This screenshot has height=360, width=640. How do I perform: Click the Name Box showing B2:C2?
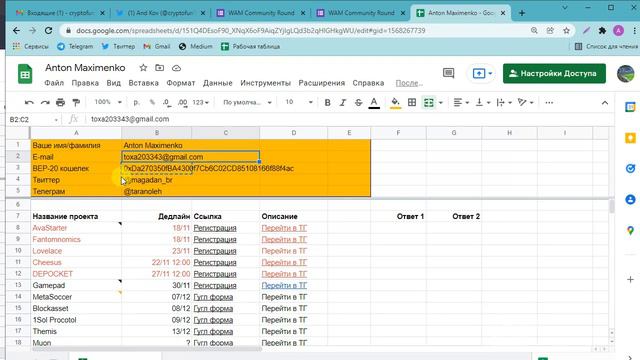pyautogui.click(x=33, y=119)
